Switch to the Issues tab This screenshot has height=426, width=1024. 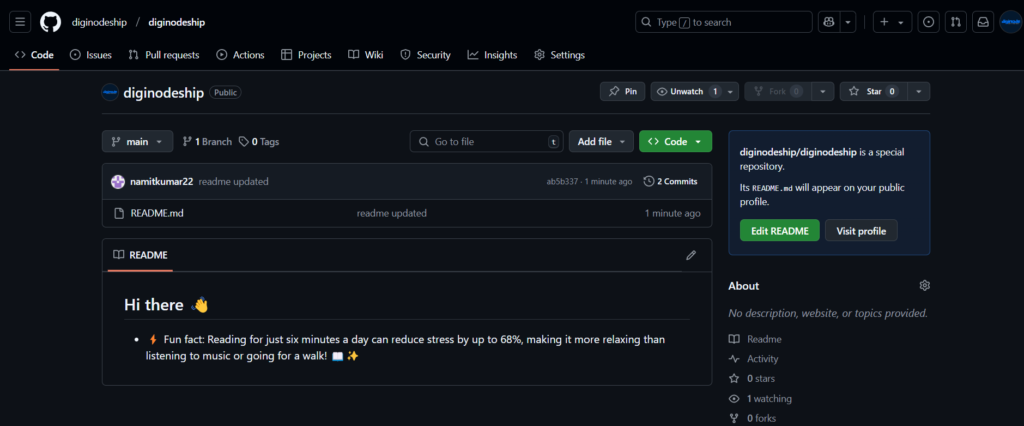pos(91,55)
